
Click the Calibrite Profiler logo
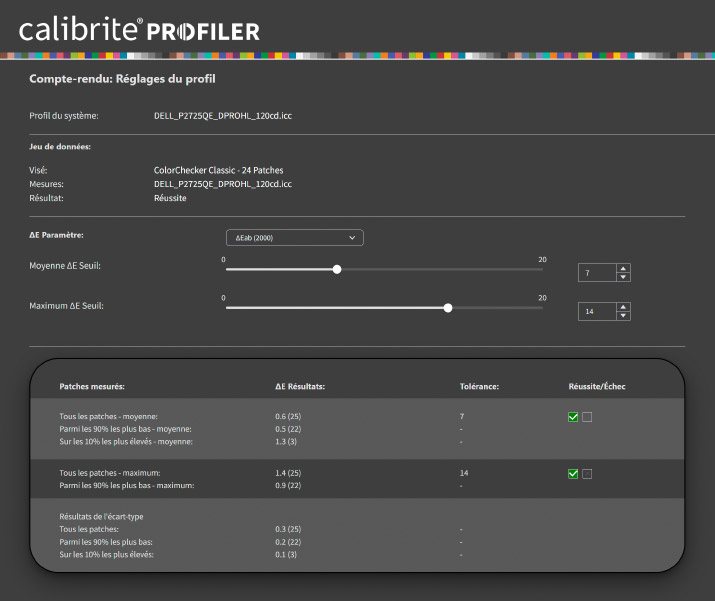pyautogui.click(x=139, y=29)
